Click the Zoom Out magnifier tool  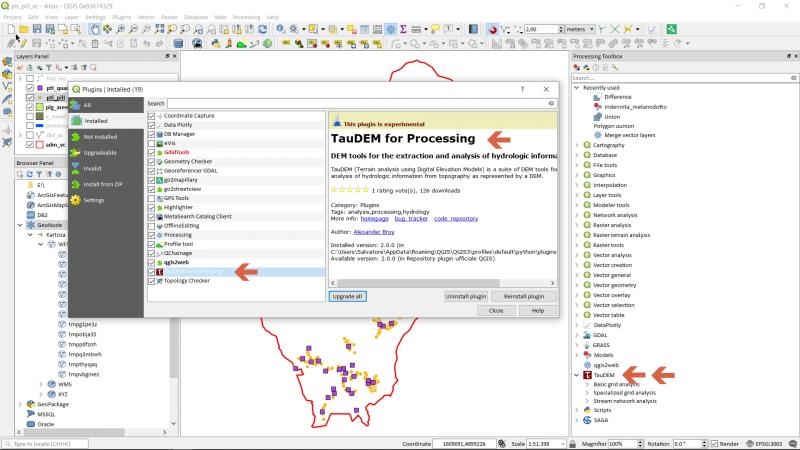(x=133, y=30)
